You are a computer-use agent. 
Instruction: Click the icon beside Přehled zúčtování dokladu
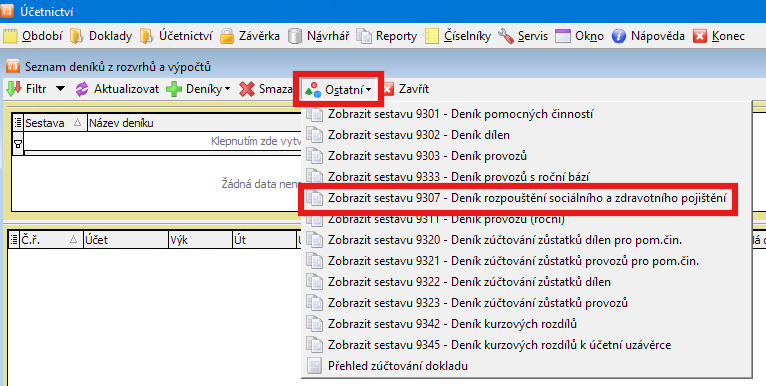315,366
